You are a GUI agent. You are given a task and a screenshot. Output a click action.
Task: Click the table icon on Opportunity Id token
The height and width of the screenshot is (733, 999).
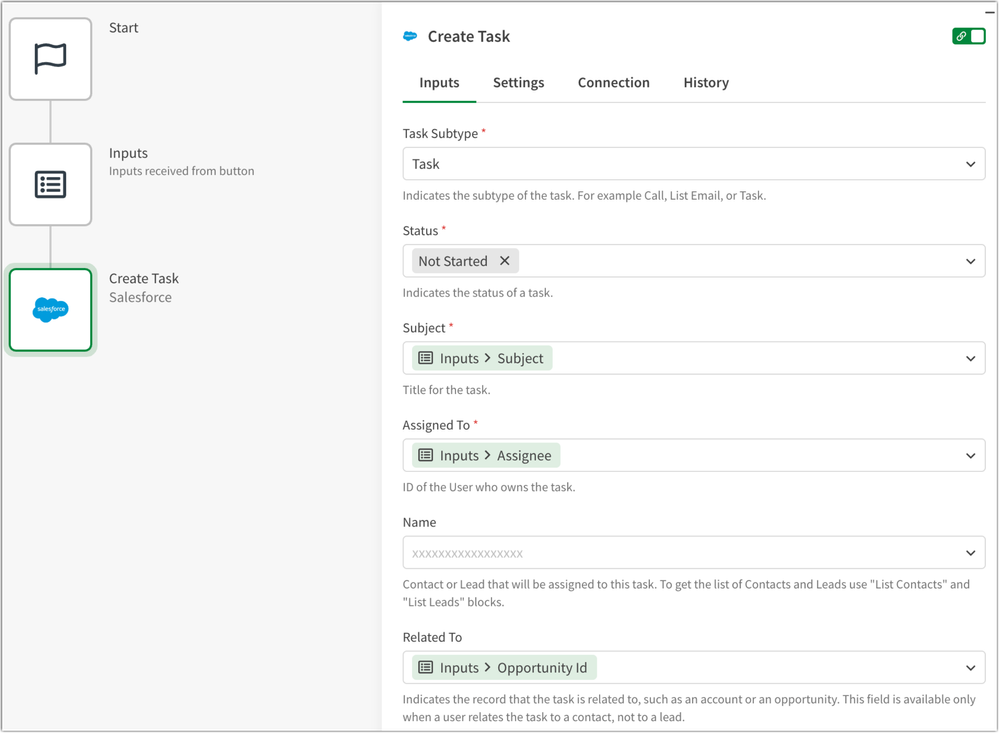(x=424, y=667)
